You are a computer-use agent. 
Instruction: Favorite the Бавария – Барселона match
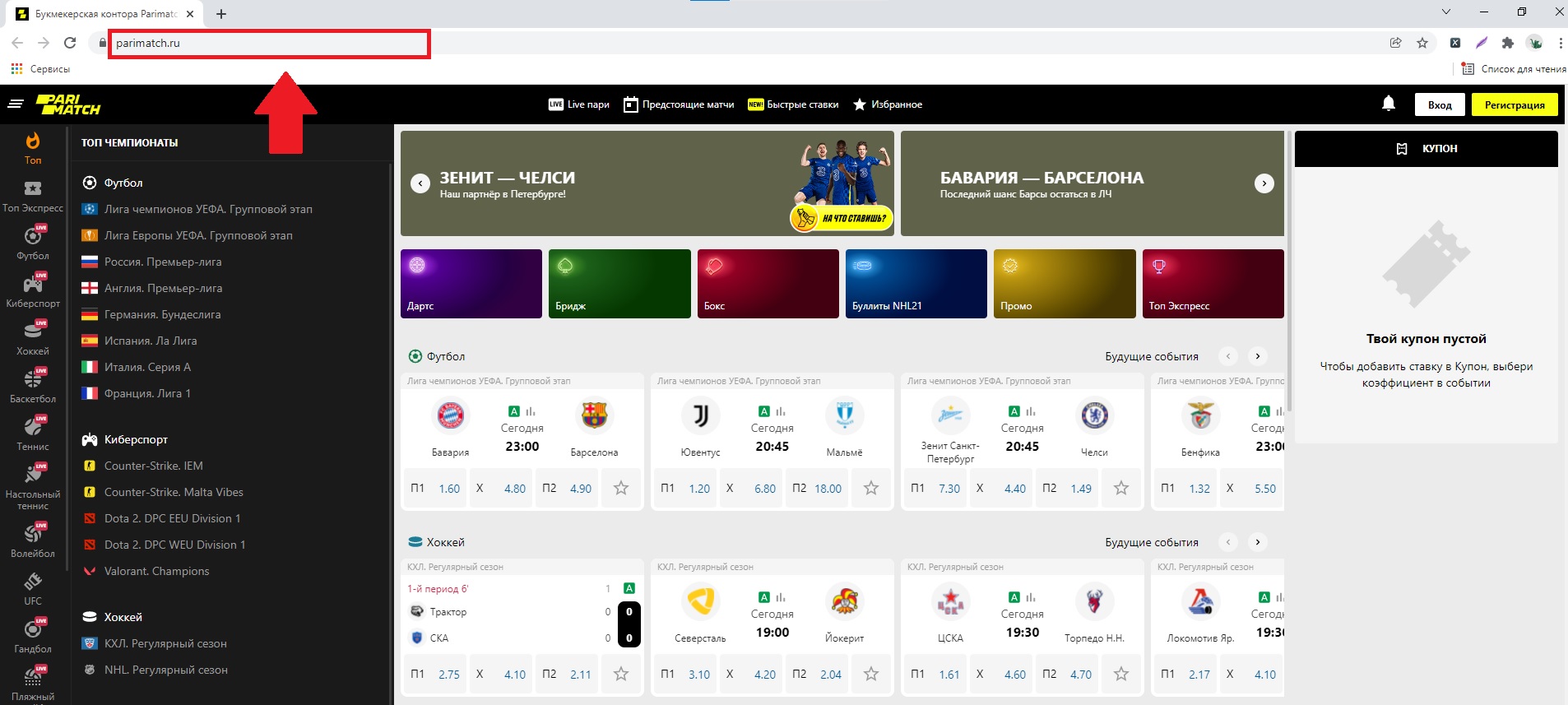(621, 489)
